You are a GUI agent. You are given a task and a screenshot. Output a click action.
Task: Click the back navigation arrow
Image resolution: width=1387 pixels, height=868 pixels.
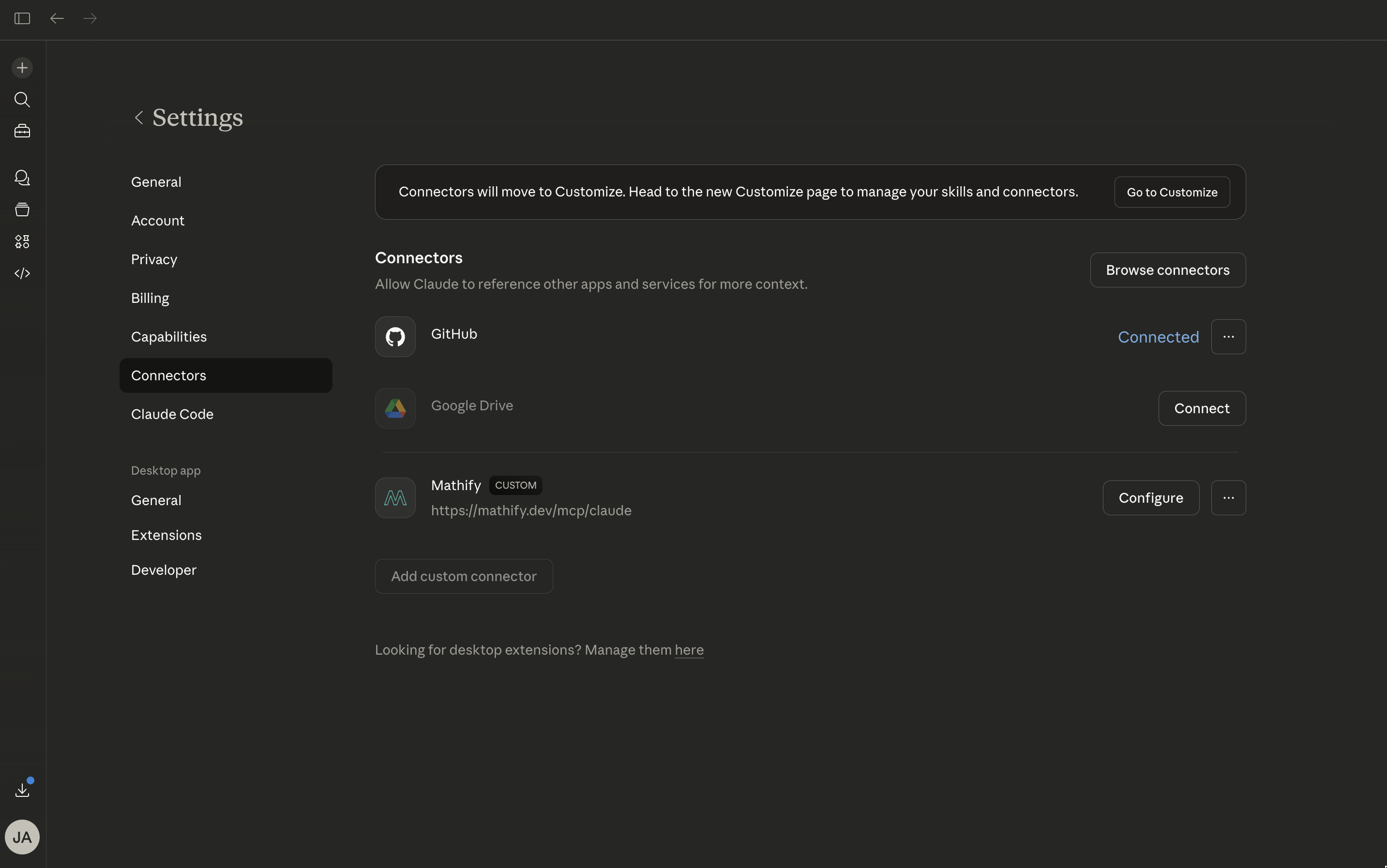click(x=57, y=18)
